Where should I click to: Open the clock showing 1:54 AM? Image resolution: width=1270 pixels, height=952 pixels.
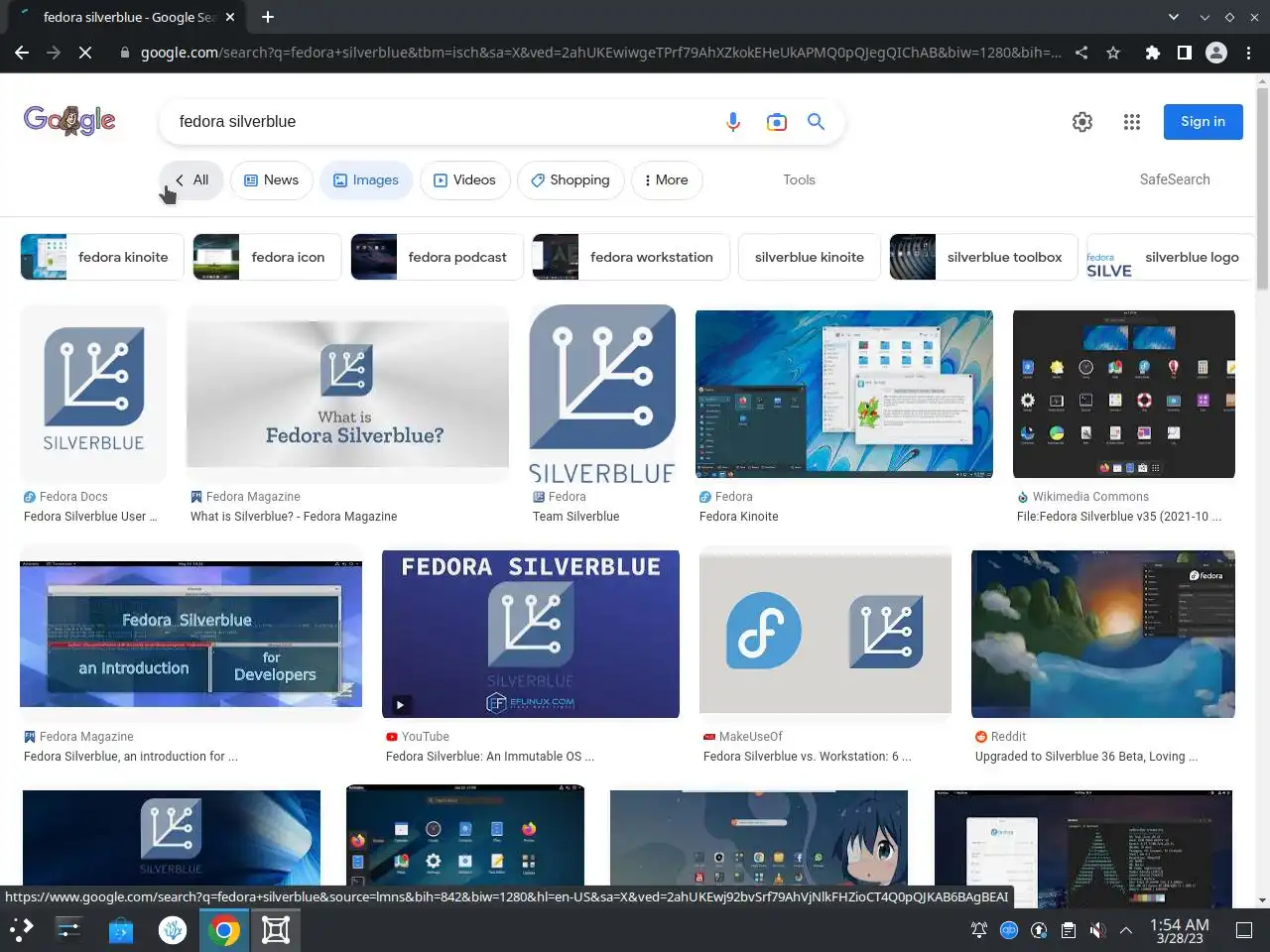[1180, 930]
